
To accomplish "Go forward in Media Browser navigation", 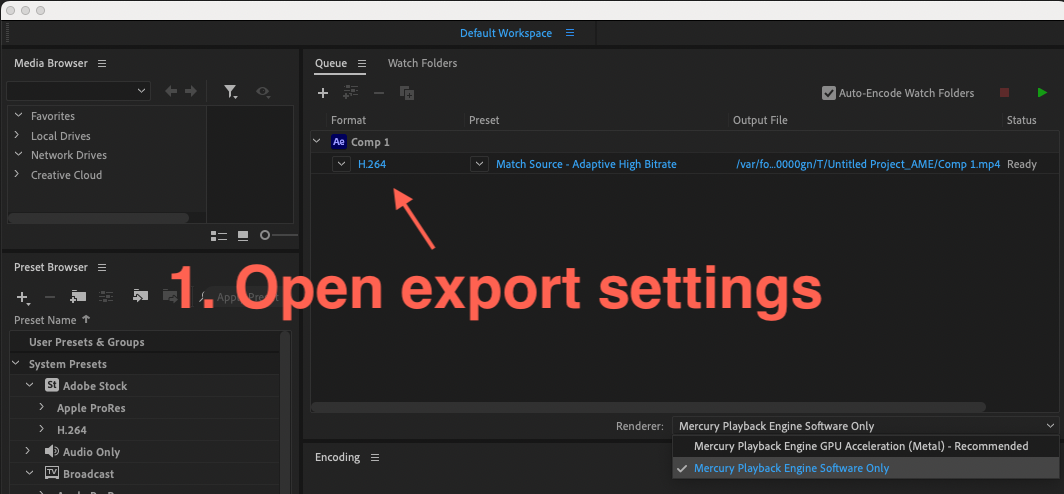I will pyautogui.click(x=191, y=91).
